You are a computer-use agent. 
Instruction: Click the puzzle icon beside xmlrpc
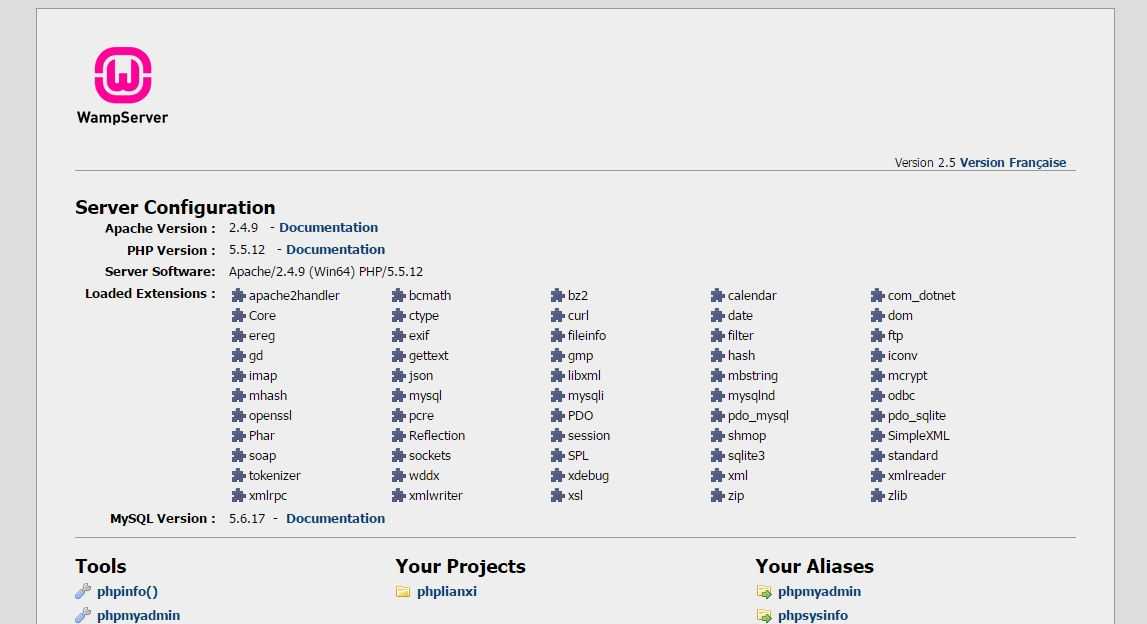(x=238, y=495)
